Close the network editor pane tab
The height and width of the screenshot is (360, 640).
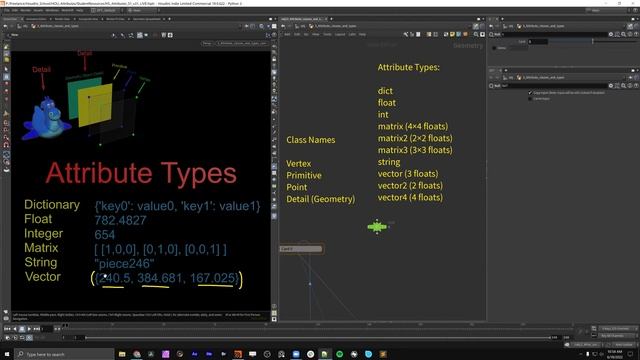click(326, 19)
